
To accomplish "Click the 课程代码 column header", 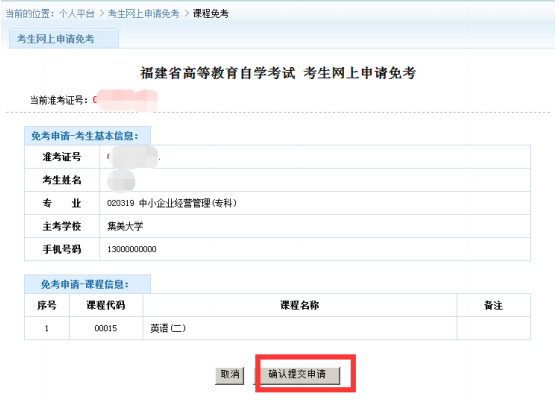I will coord(106,305).
